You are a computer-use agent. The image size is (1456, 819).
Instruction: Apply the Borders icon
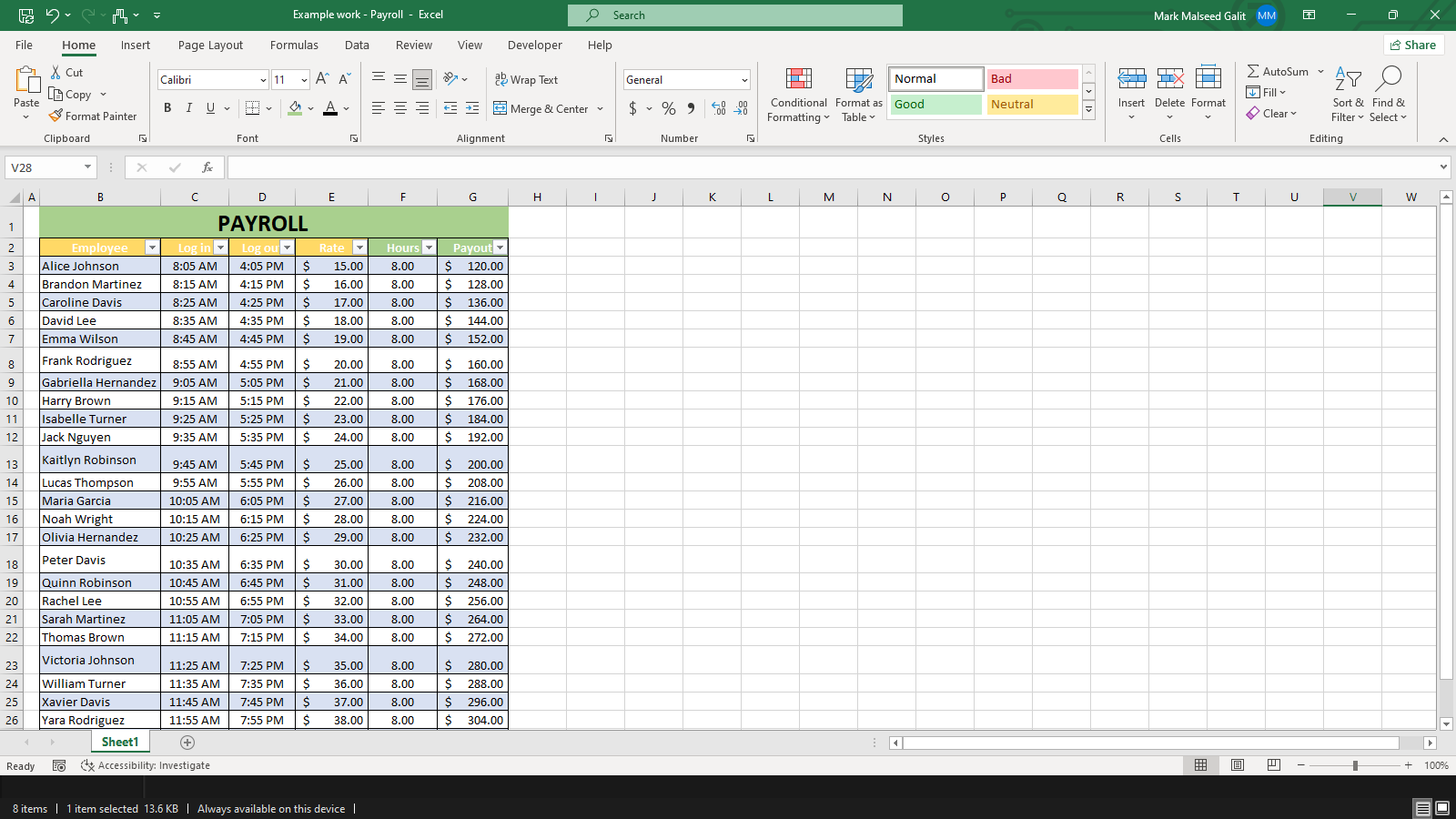point(253,108)
